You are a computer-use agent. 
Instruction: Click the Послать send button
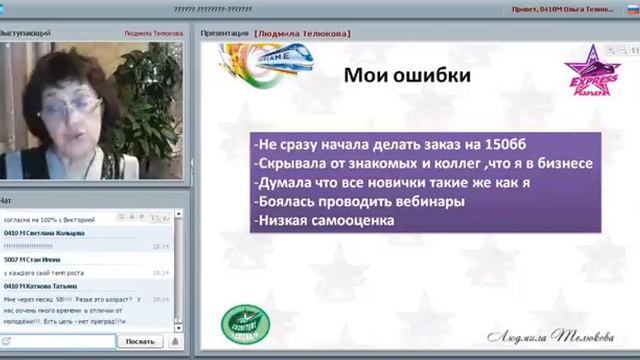coord(140,341)
